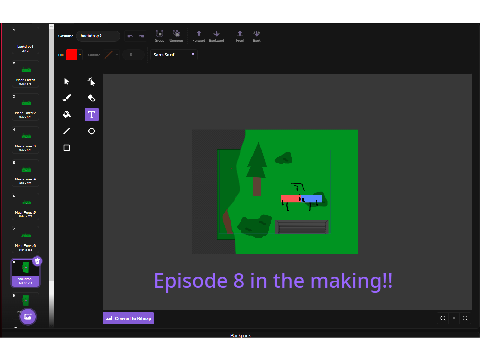The width and height of the screenshot is (480, 360).
Task: Move selection Backward one layer
Action: click(216, 36)
